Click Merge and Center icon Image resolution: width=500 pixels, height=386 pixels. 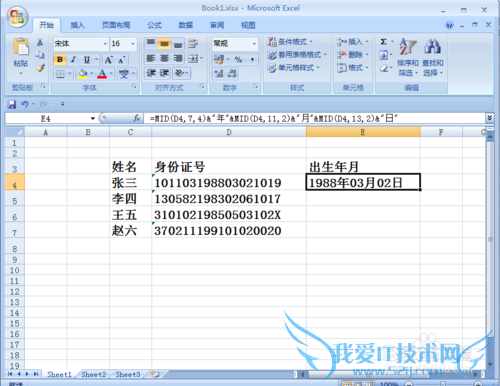193,59
